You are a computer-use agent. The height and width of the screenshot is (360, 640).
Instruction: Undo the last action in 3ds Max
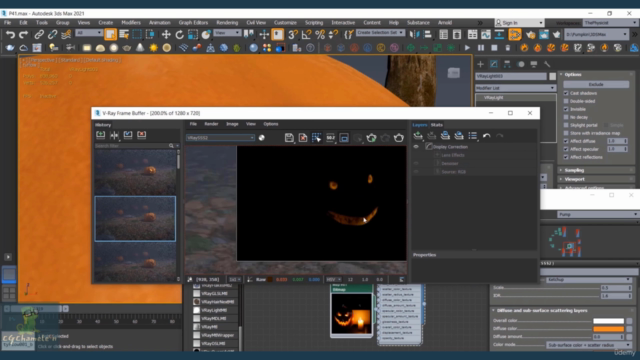pyautogui.click(x=10, y=35)
